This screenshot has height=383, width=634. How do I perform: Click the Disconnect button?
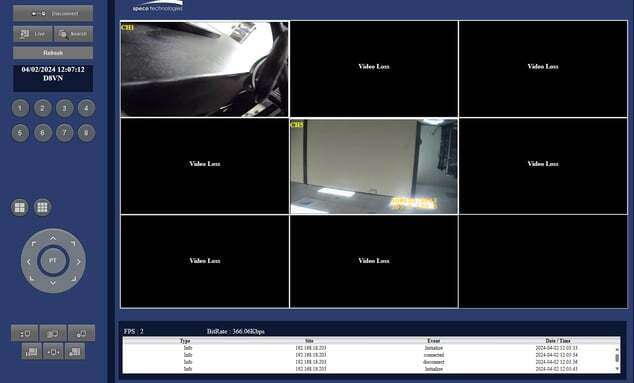(53, 13)
